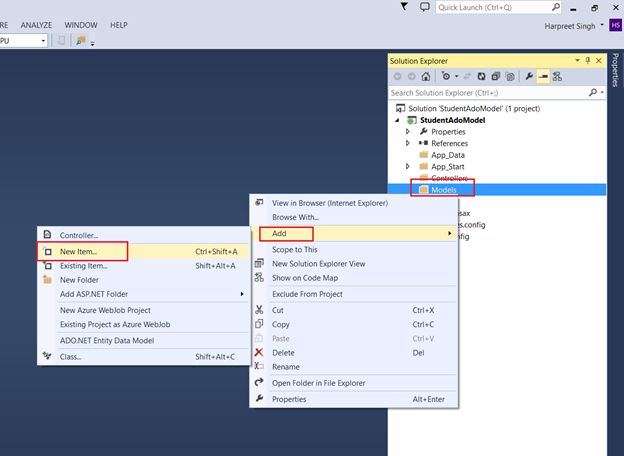Click the Controller... document icon

47,234
